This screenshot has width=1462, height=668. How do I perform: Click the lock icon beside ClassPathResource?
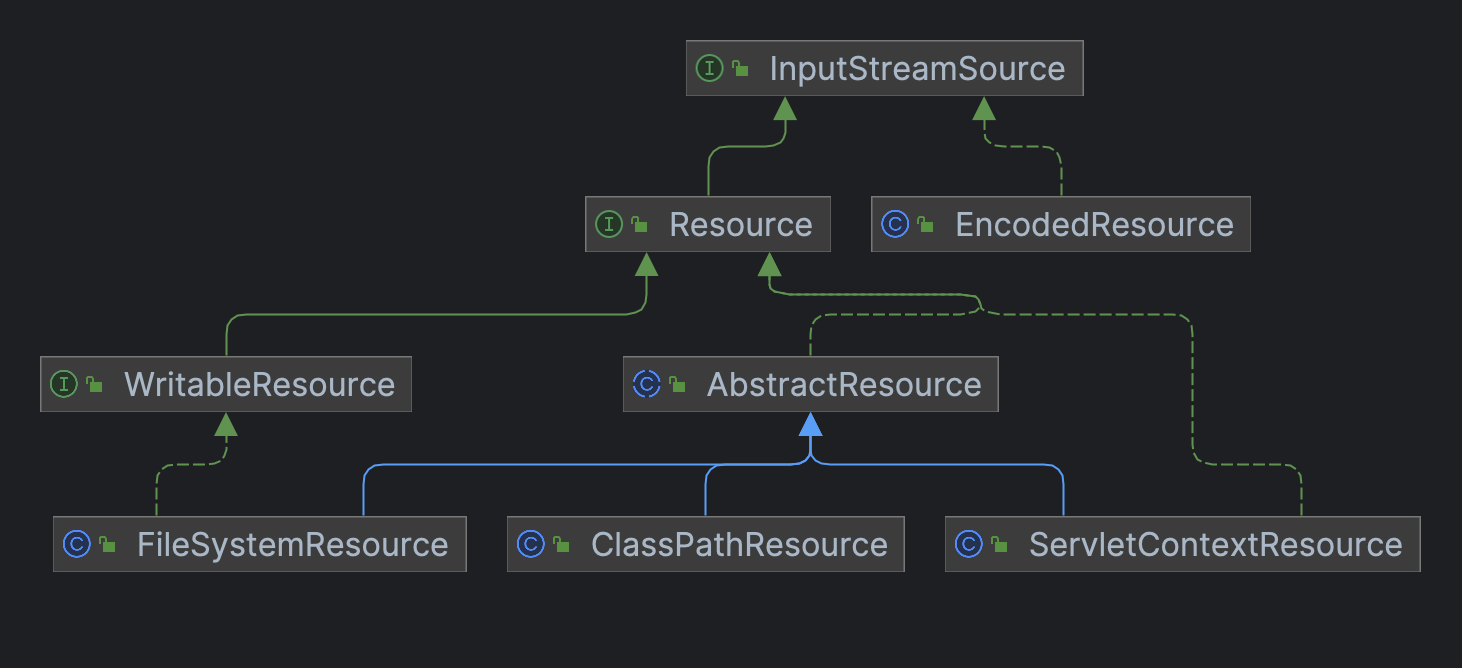click(x=562, y=544)
